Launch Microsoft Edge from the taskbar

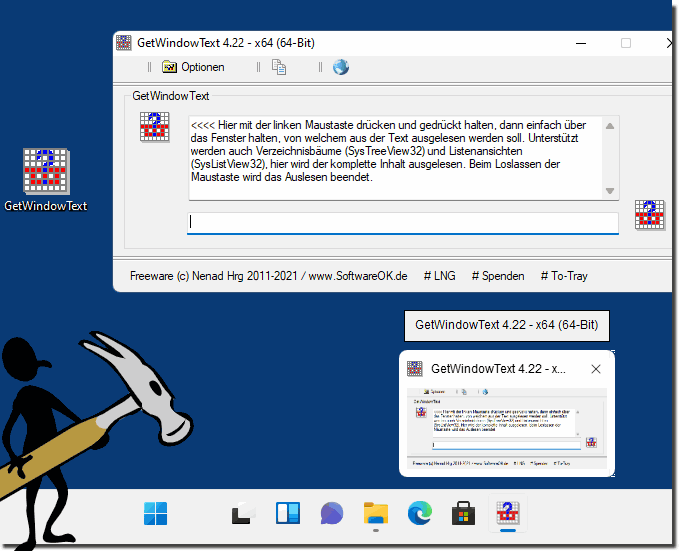pos(420,513)
